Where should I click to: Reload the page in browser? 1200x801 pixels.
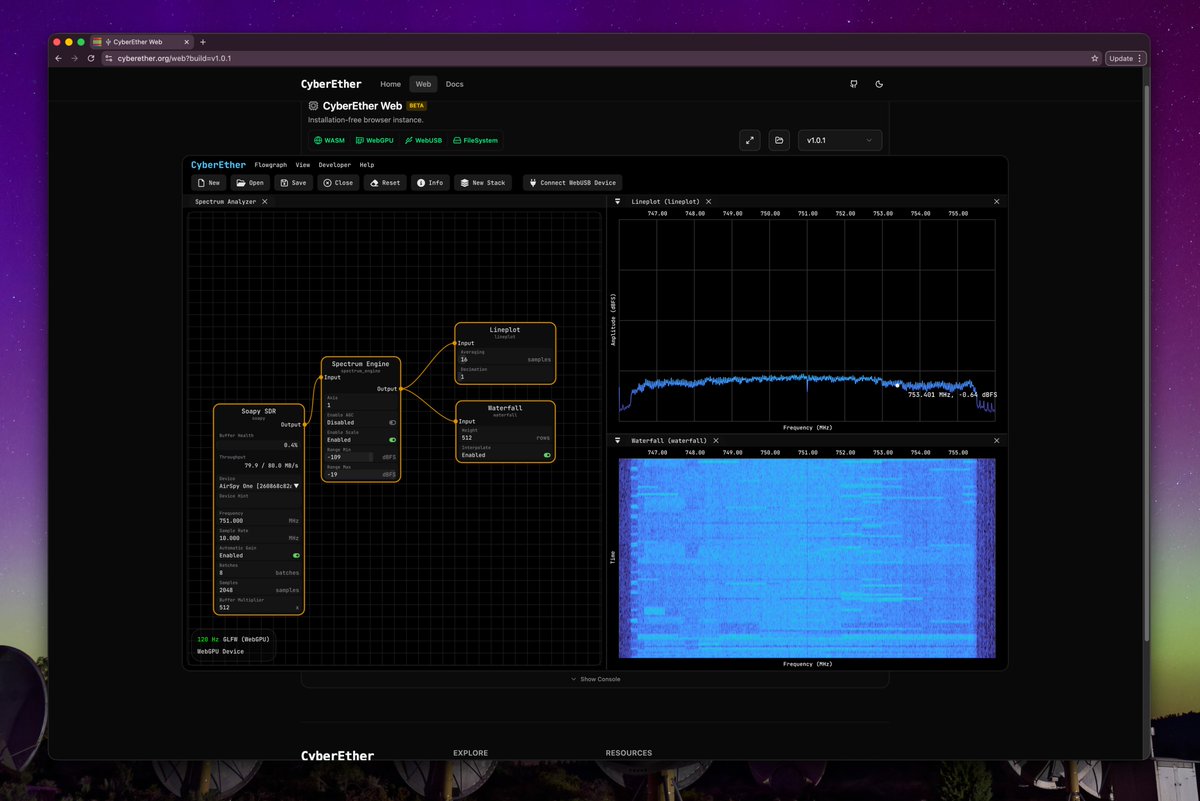pyautogui.click(x=91, y=58)
